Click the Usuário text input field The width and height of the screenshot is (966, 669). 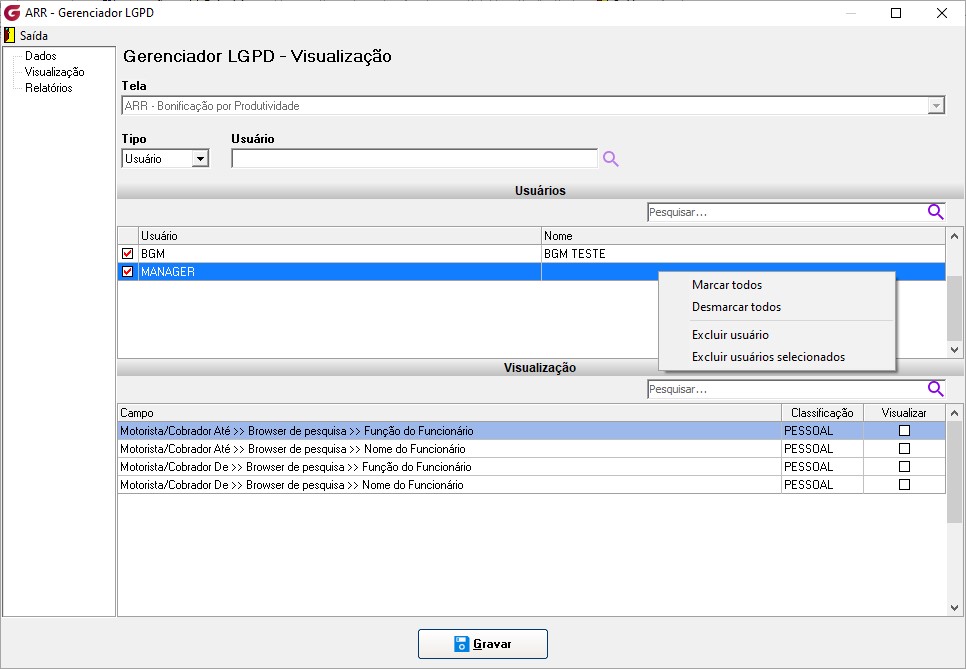tap(414, 158)
